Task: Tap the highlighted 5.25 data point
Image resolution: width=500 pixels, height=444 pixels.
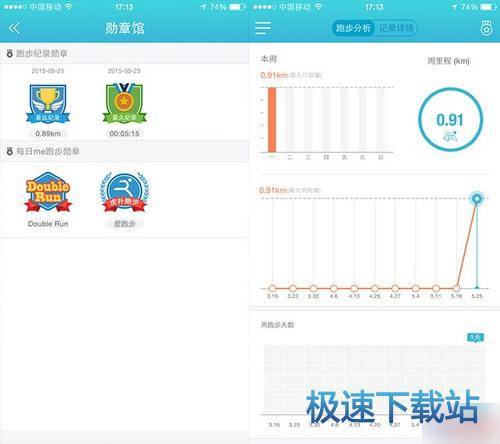Action: click(477, 199)
